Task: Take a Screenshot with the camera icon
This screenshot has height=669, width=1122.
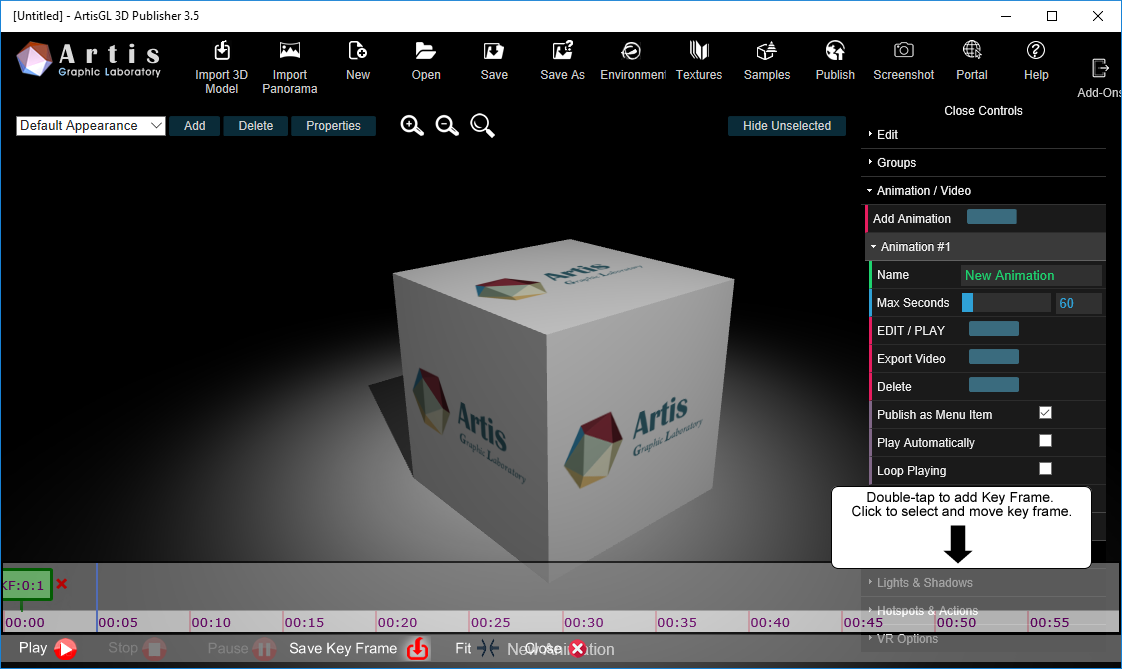Action: [x=904, y=50]
